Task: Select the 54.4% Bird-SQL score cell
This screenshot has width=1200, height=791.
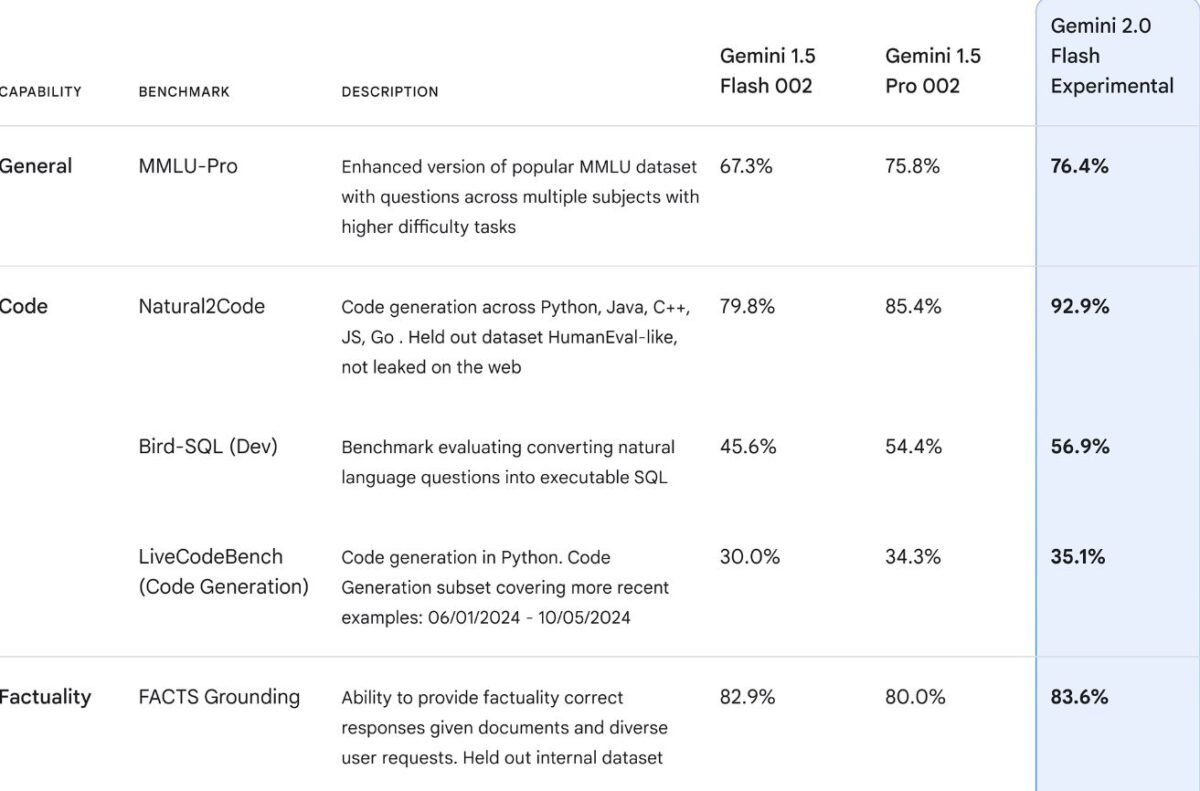Action: pos(913,446)
